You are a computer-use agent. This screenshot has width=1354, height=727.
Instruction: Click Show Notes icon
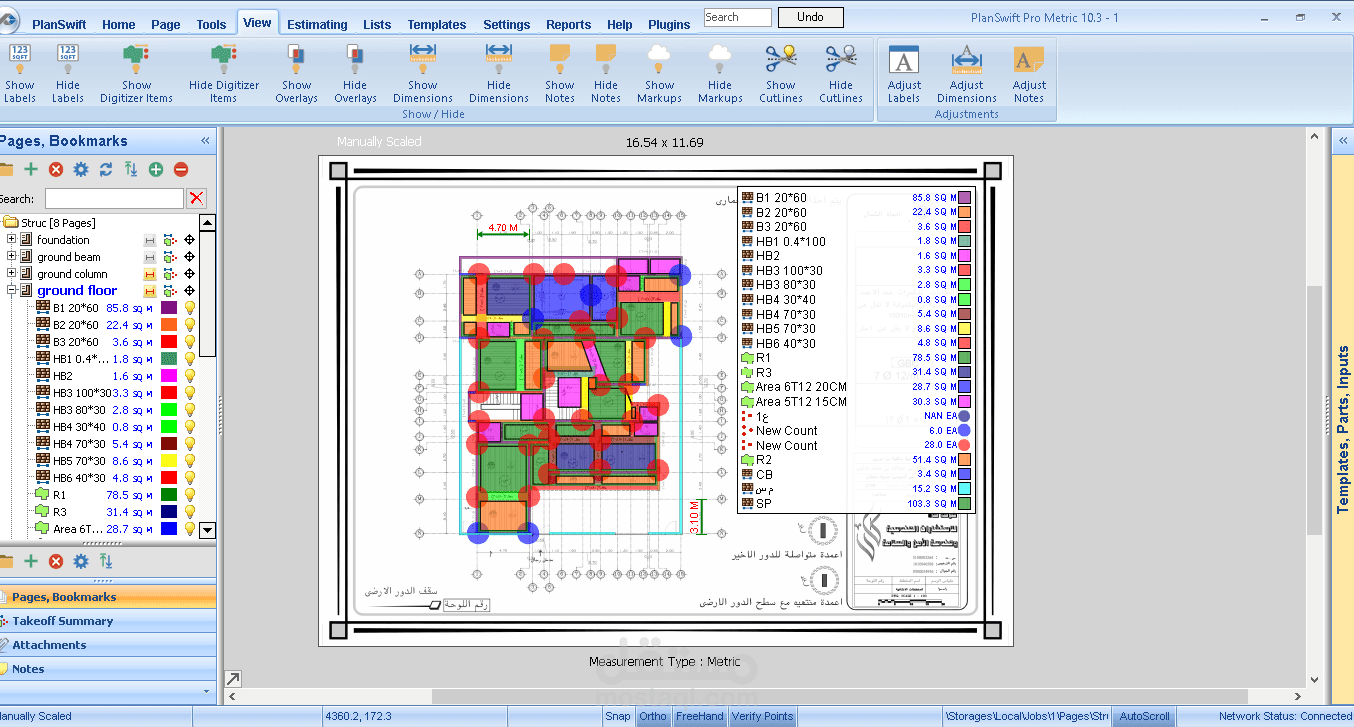560,57
